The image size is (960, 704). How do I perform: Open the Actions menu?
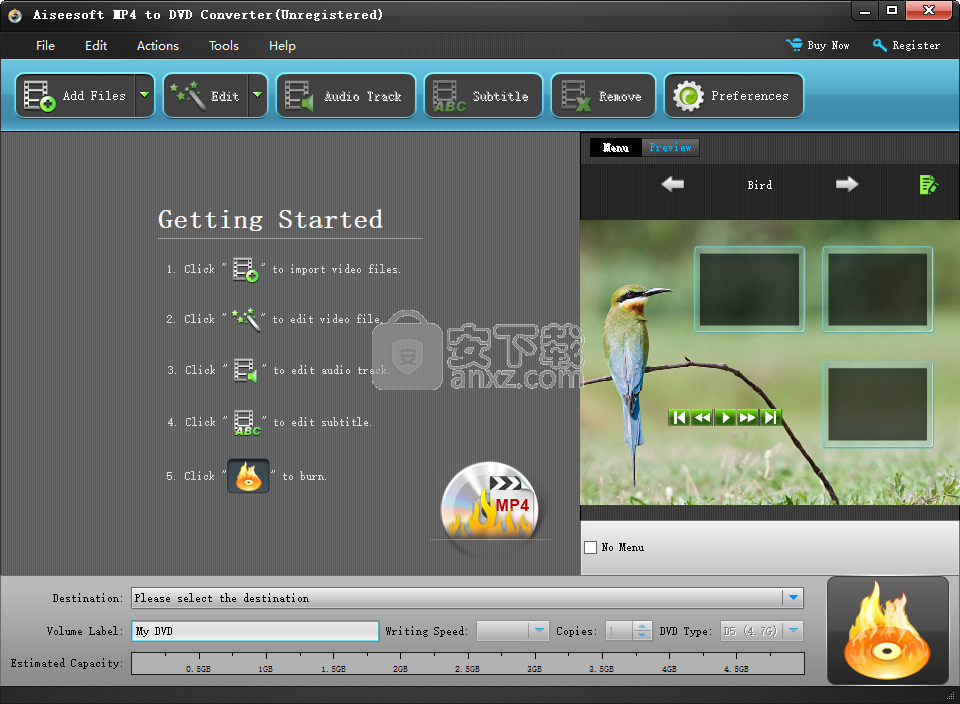[158, 46]
